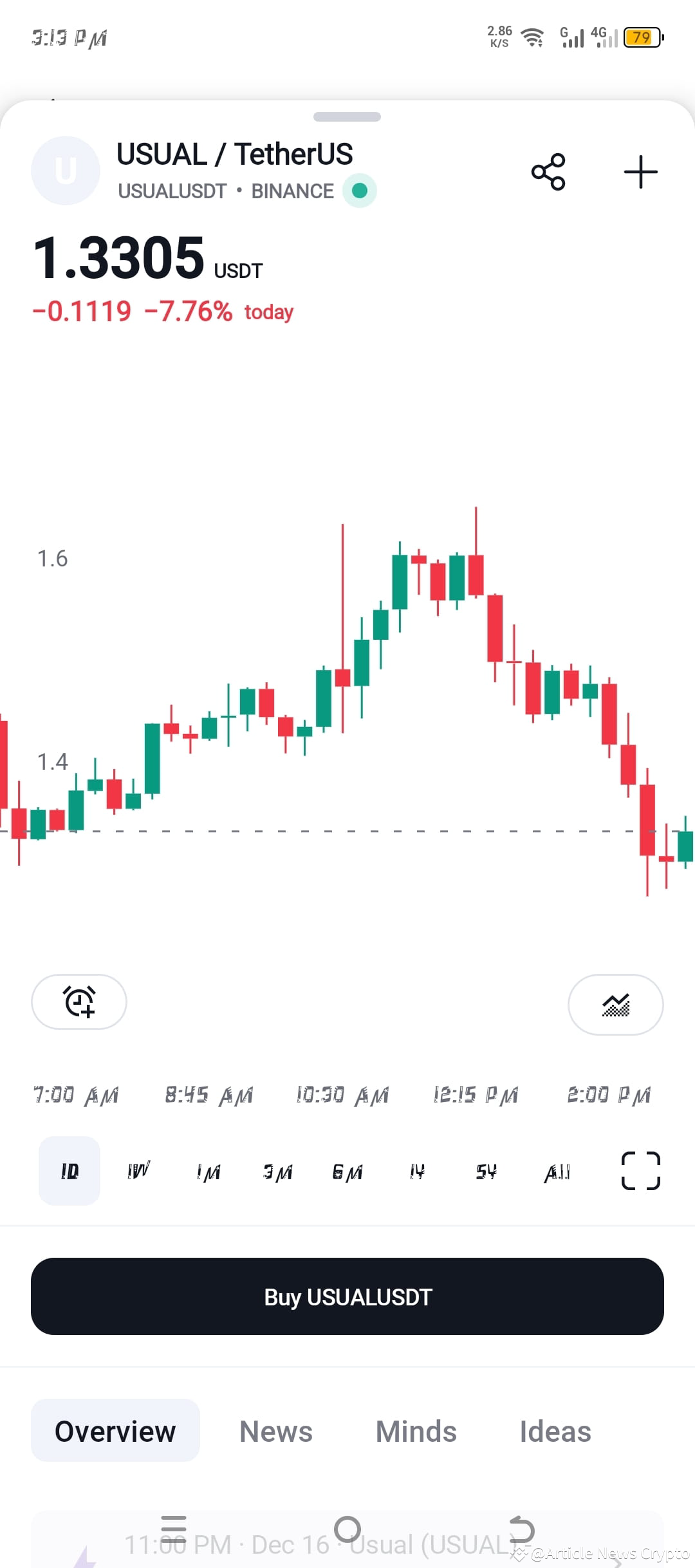Image resolution: width=695 pixels, height=1568 pixels.
Task: Tap the battery indicator in the status bar
Action: (641, 38)
